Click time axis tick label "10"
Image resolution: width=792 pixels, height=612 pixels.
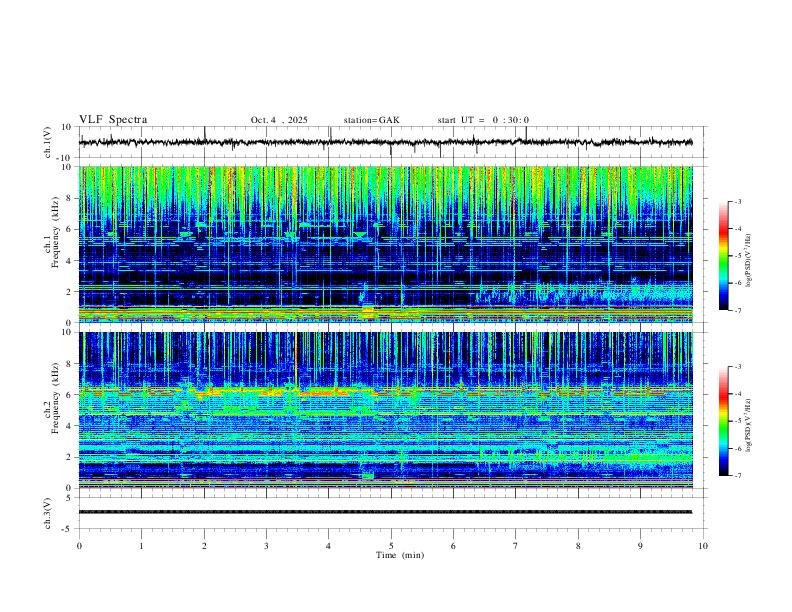click(x=703, y=546)
